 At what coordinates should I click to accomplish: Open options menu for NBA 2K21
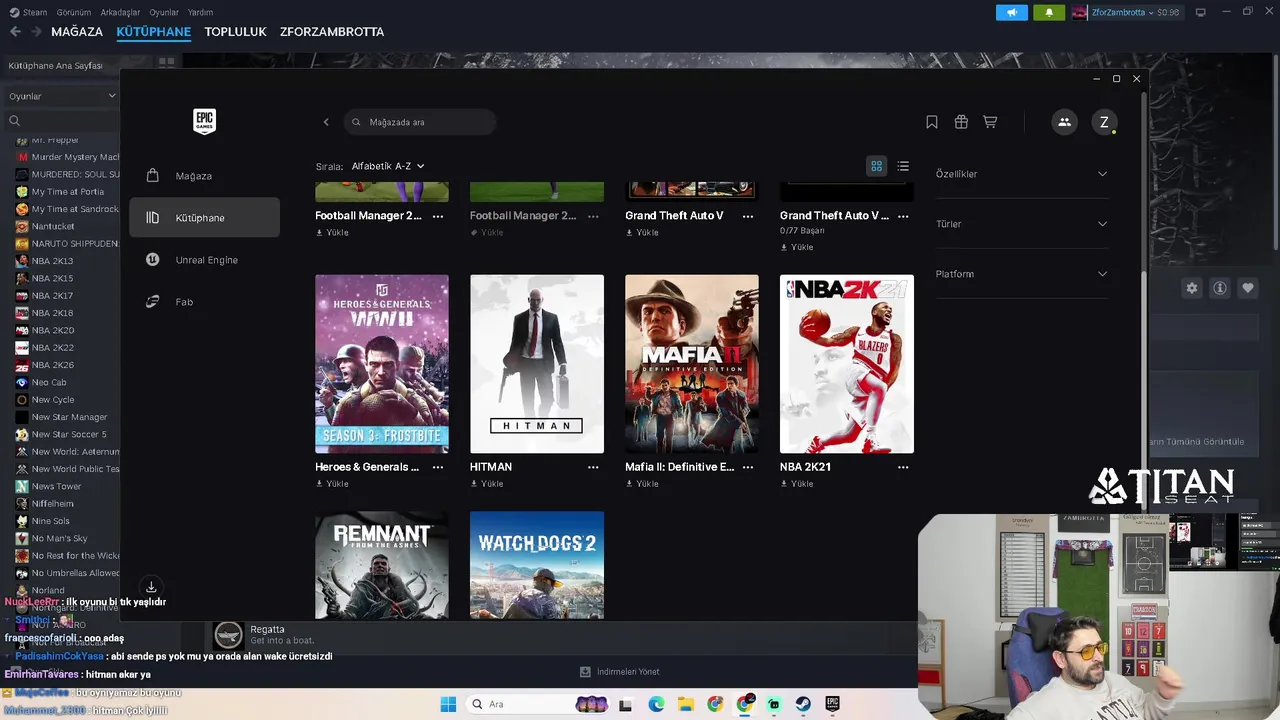click(x=903, y=467)
